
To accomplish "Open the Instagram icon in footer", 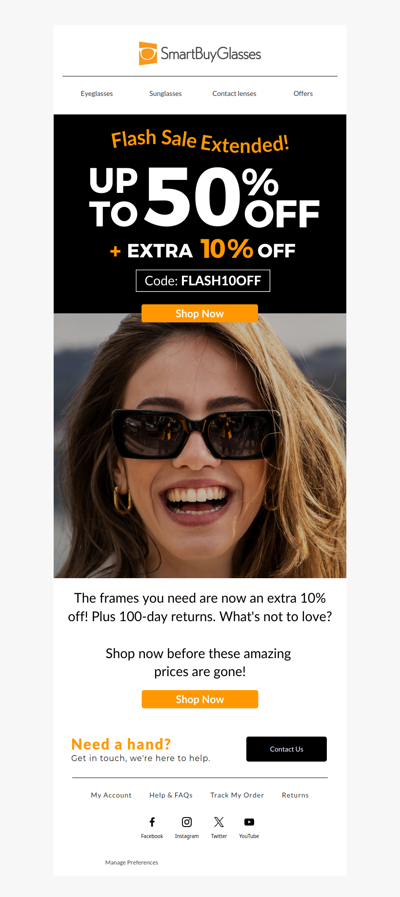I will tap(187, 822).
